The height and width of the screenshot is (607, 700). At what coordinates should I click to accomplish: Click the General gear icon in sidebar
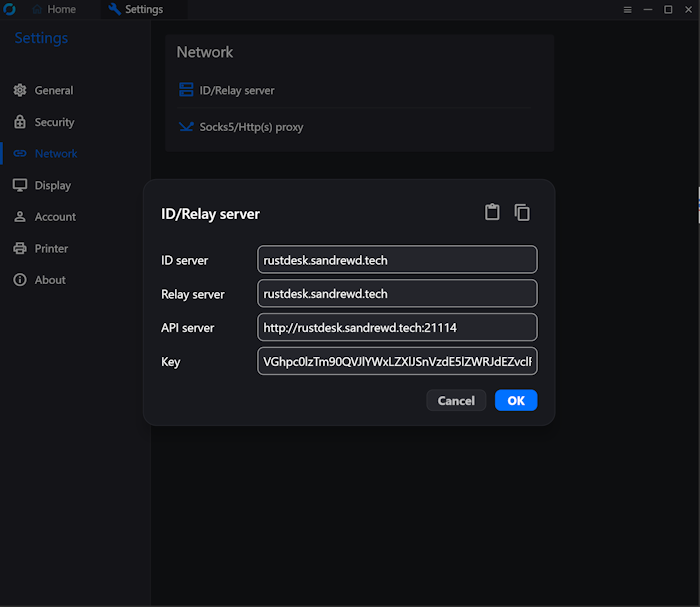coord(20,90)
